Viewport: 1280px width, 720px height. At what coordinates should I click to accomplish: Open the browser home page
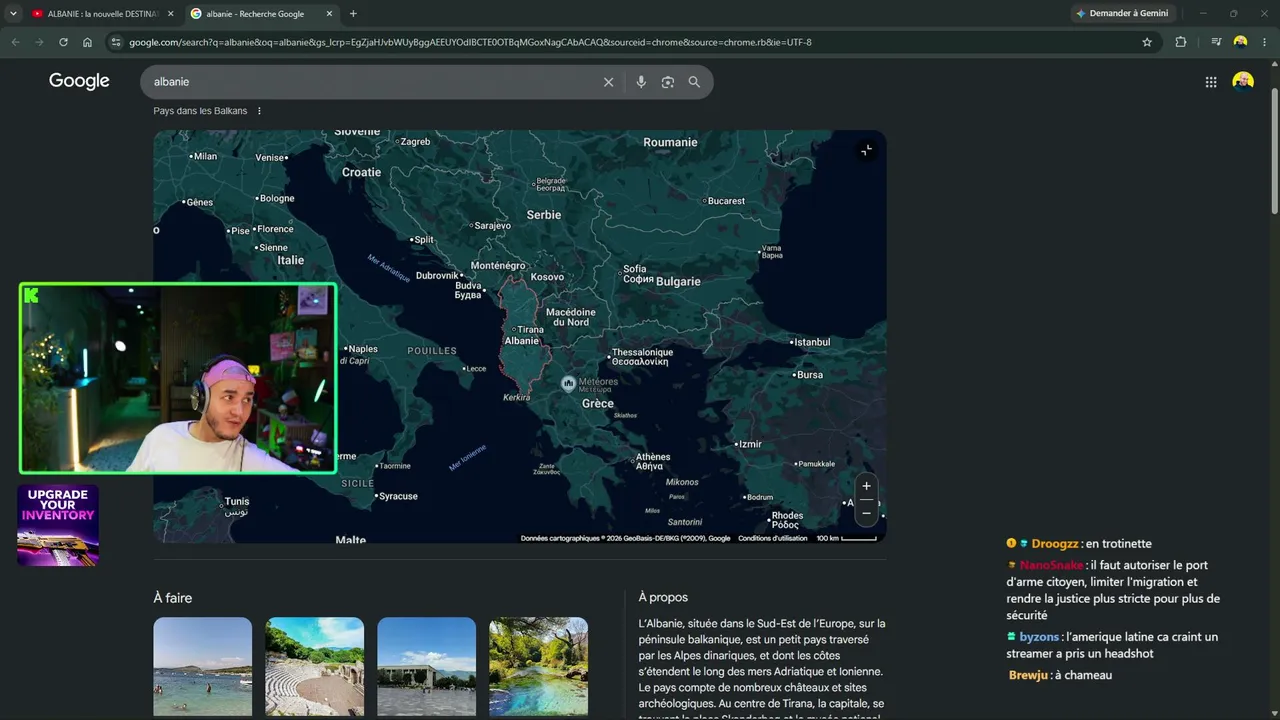tap(87, 42)
